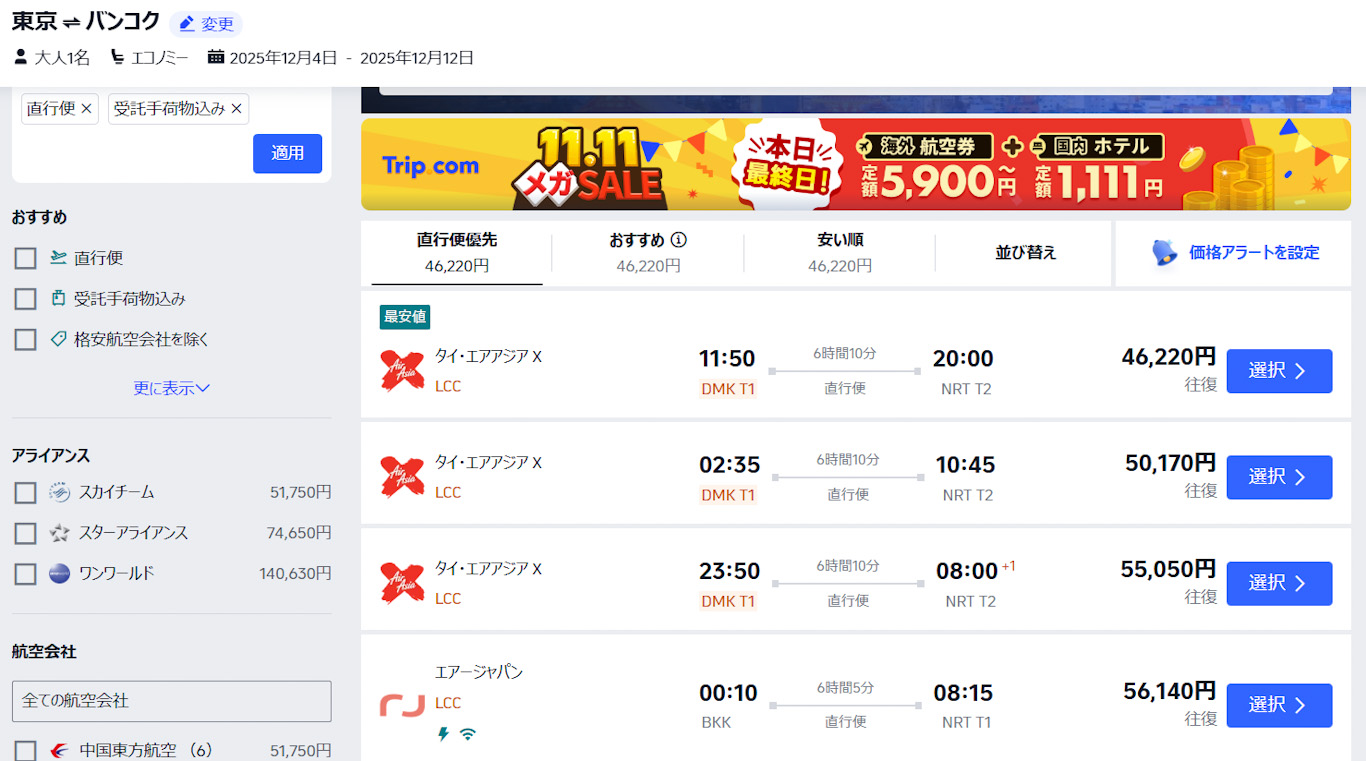This screenshot has width=1366, height=761.
Task: Select the おすすめ sorting tab
Action: [x=647, y=252]
